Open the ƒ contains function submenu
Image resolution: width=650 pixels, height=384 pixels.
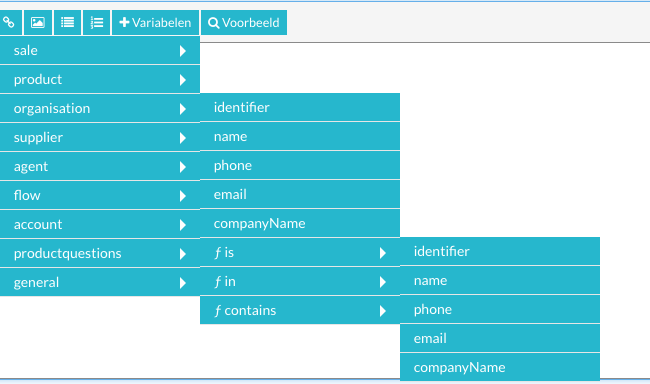click(x=300, y=311)
